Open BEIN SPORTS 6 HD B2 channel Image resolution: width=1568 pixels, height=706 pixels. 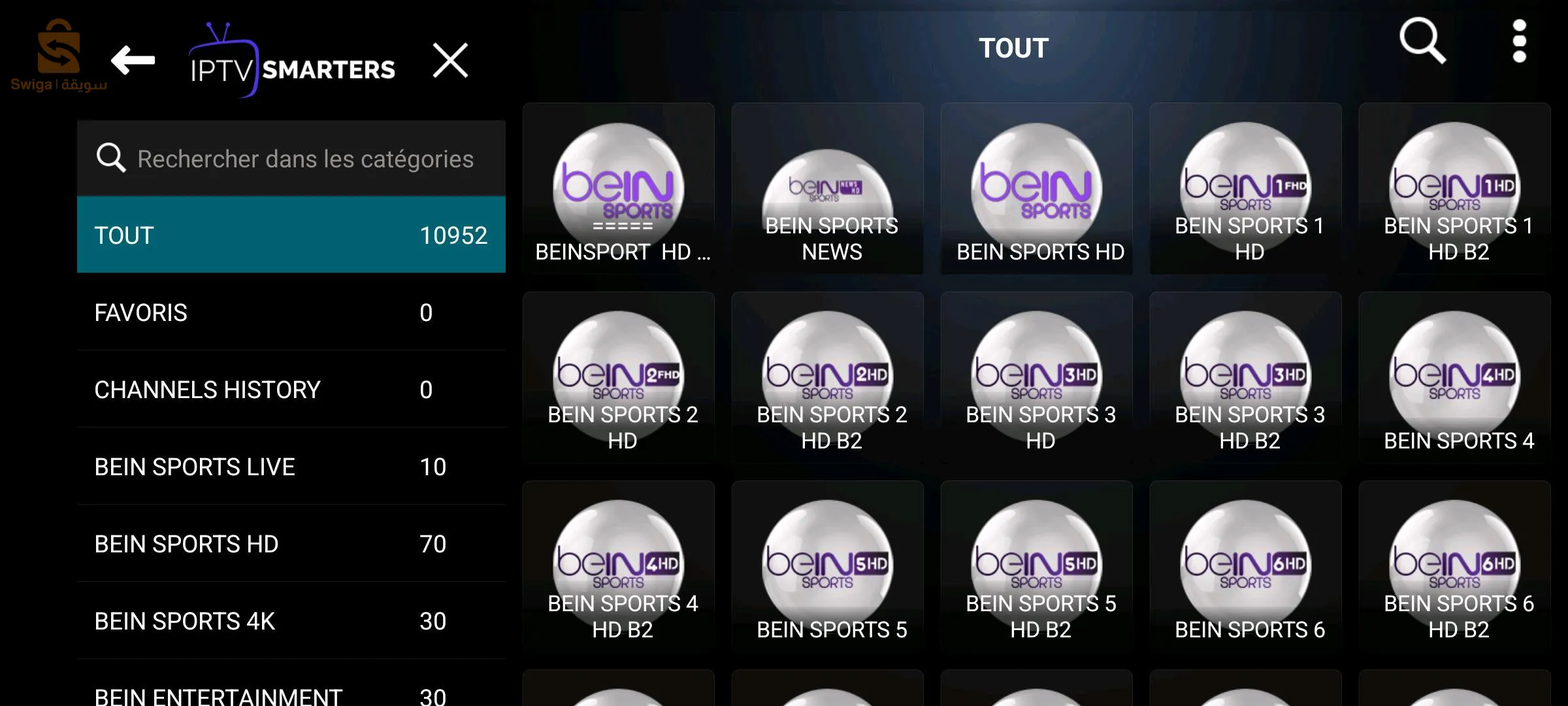[1455, 567]
